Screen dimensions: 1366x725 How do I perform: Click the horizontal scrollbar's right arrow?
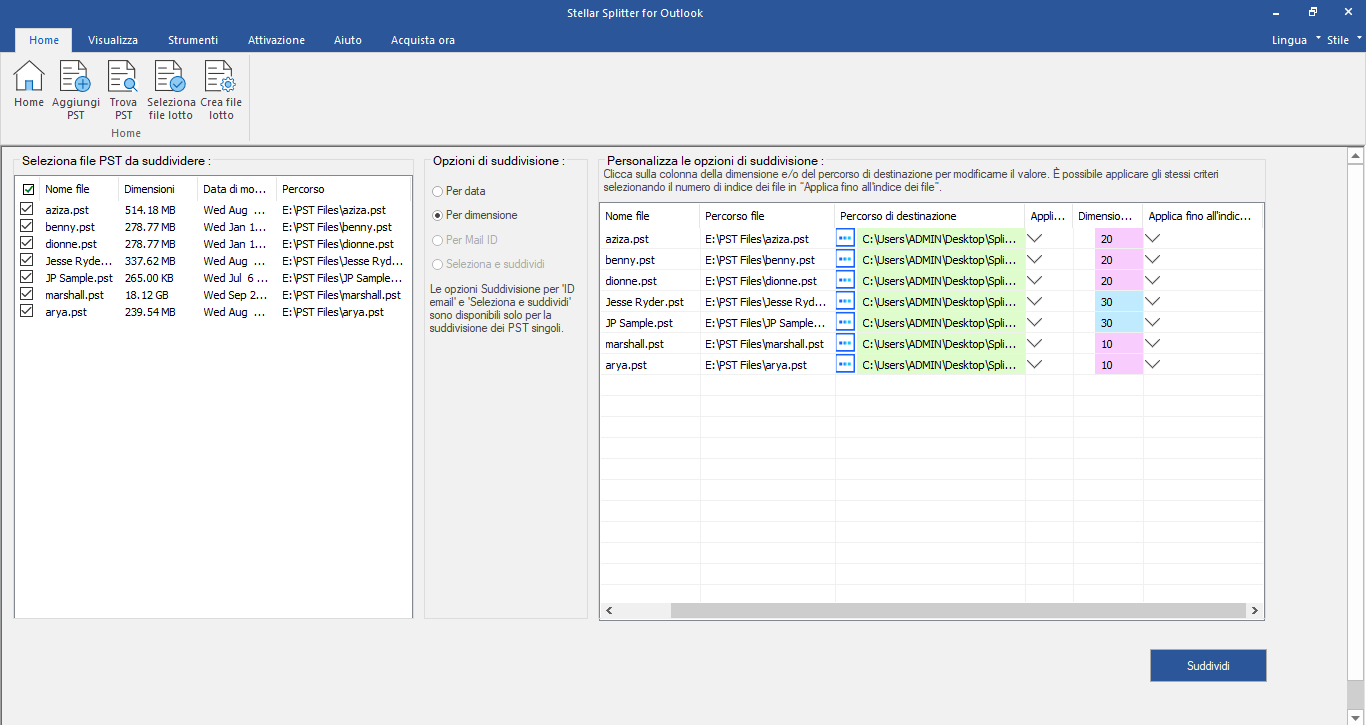pos(1255,611)
